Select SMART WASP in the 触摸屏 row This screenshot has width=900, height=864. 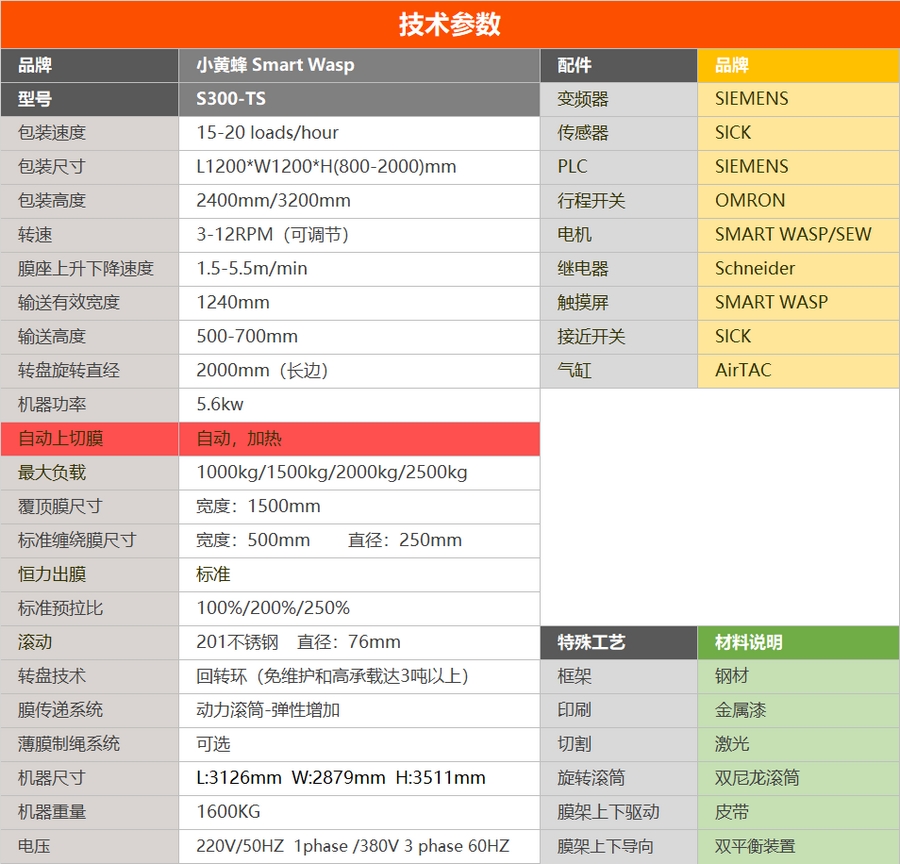[798, 302]
